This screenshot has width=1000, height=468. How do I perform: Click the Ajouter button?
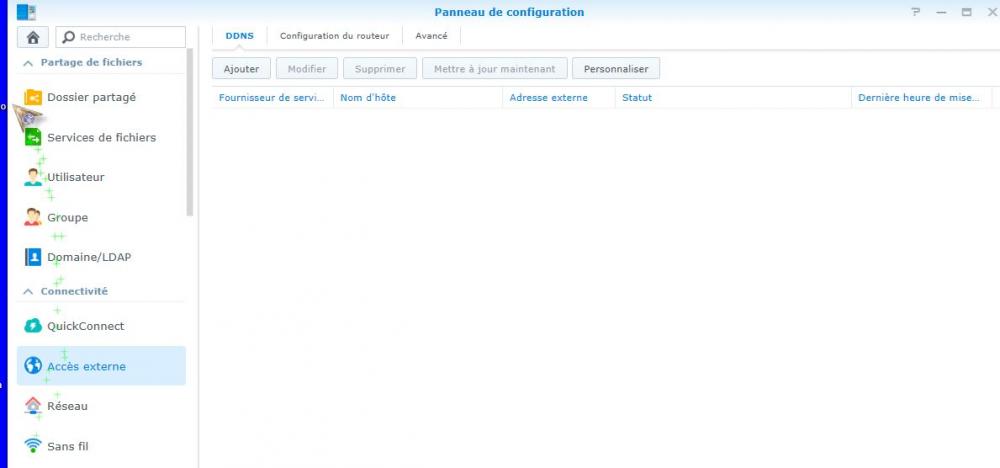tap(241, 69)
